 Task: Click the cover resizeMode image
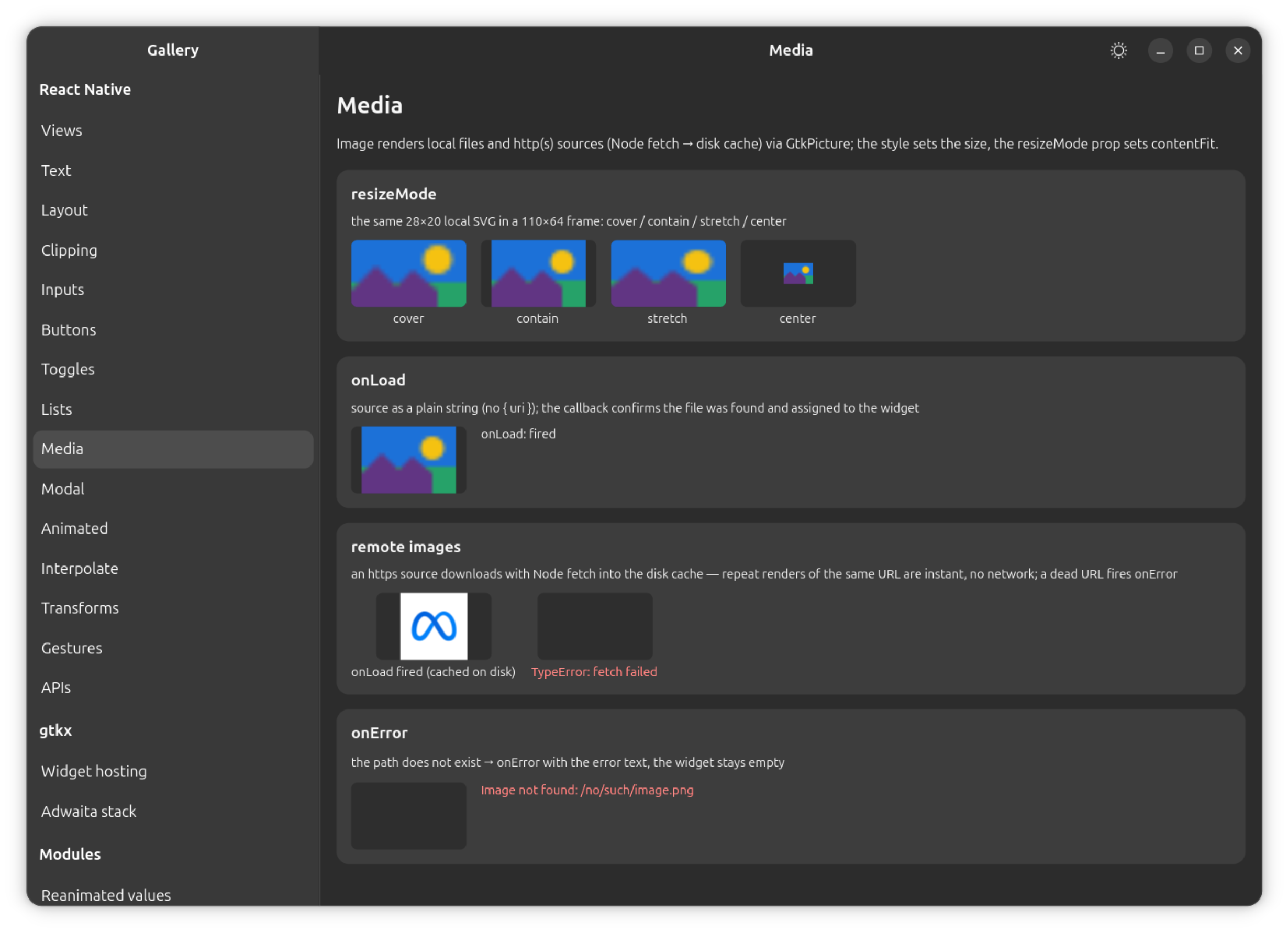coord(408,273)
